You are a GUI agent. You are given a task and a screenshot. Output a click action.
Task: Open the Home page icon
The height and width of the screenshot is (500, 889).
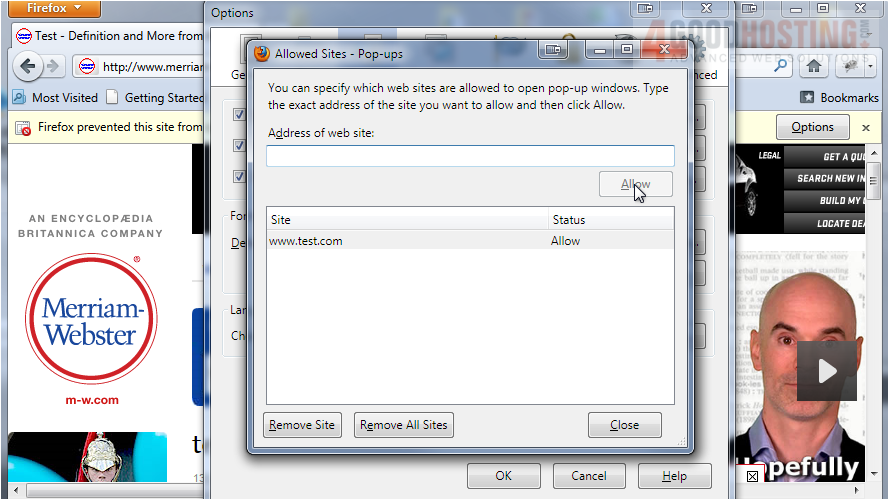click(815, 66)
